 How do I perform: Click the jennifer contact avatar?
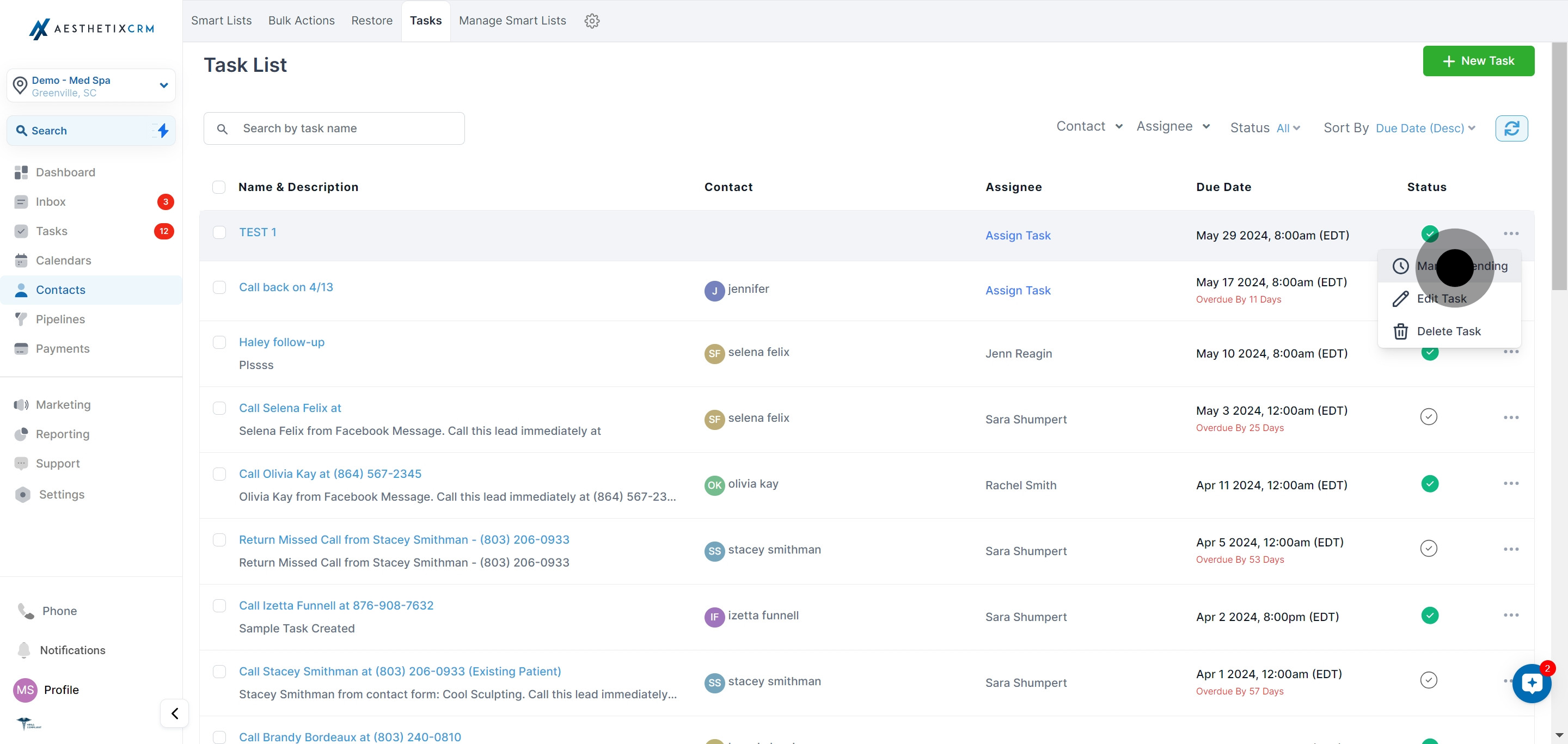point(714,291)
